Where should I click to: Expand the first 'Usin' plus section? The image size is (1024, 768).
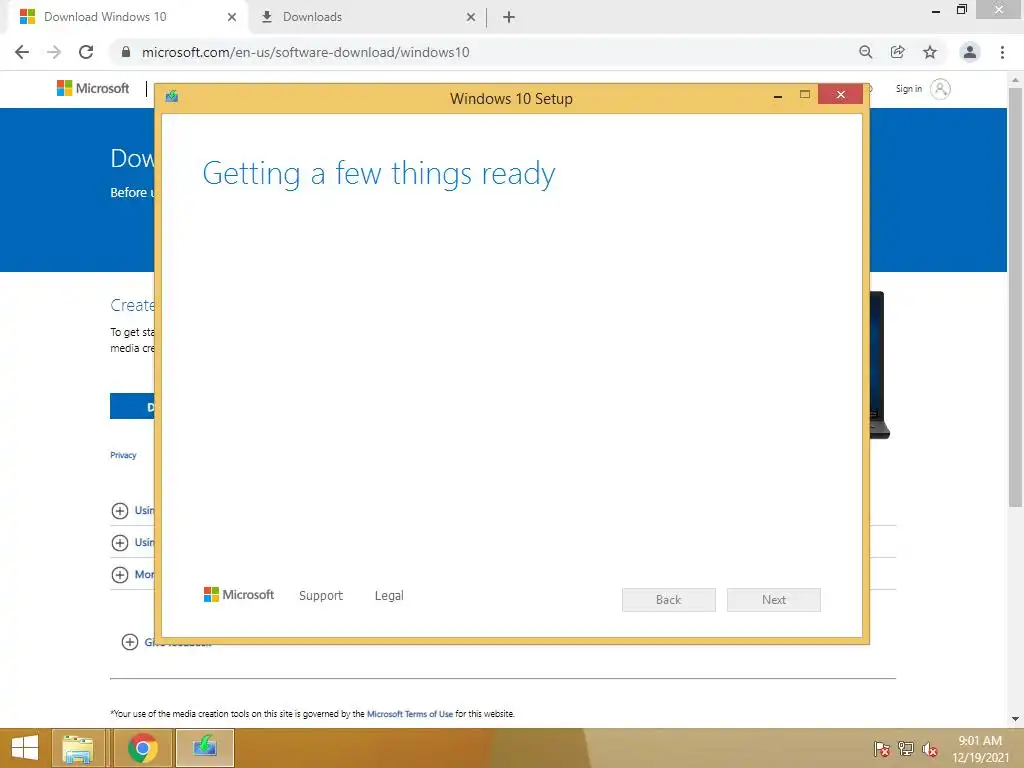pos(120,511)
